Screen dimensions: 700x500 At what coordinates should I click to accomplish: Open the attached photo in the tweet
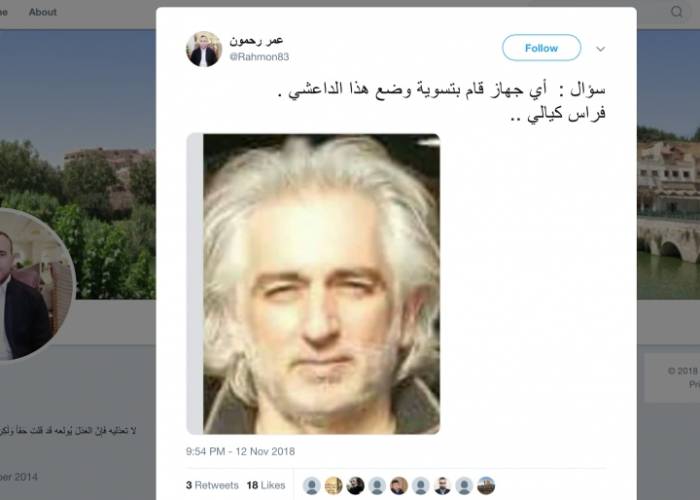pyautogui.click(x=313, y=284)
